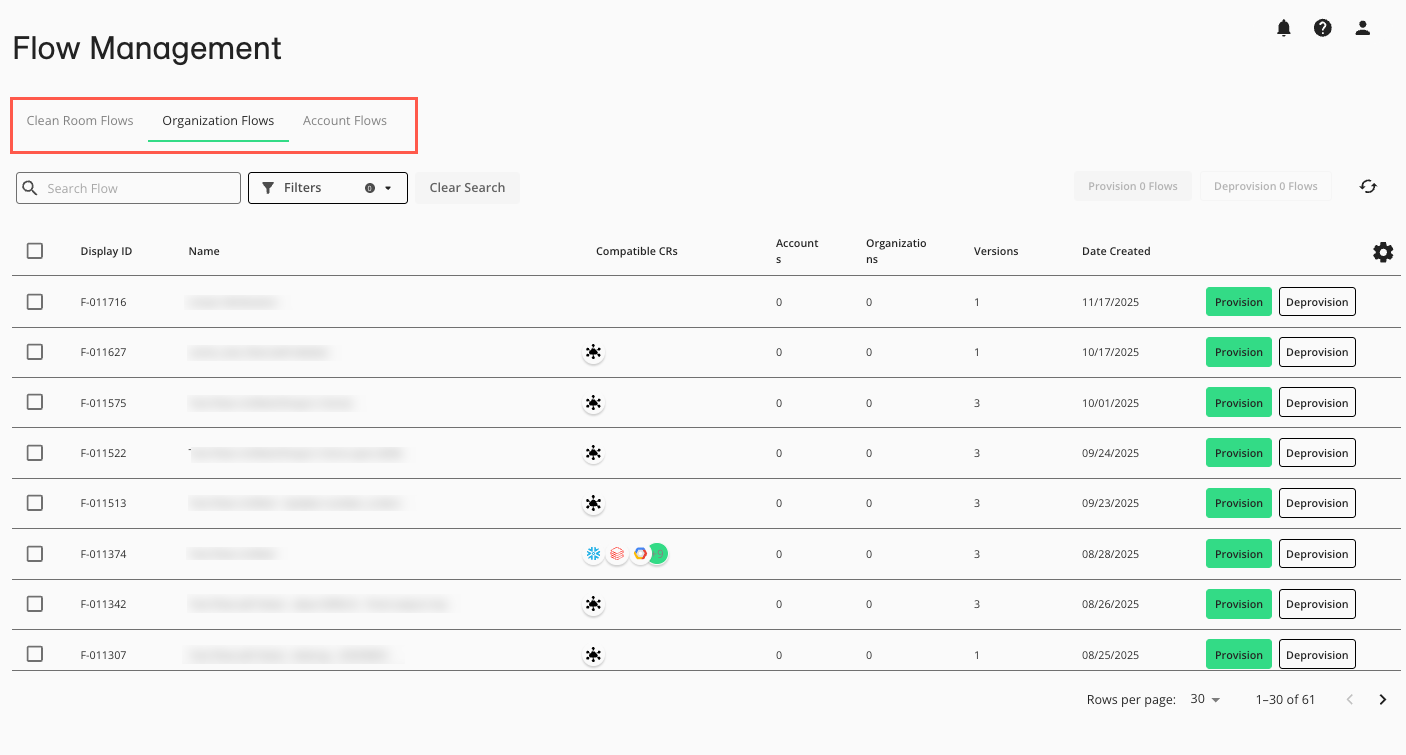Provision flow F-011342
The width and height of the screenshot is (1406, 755).
[1239, 604]
